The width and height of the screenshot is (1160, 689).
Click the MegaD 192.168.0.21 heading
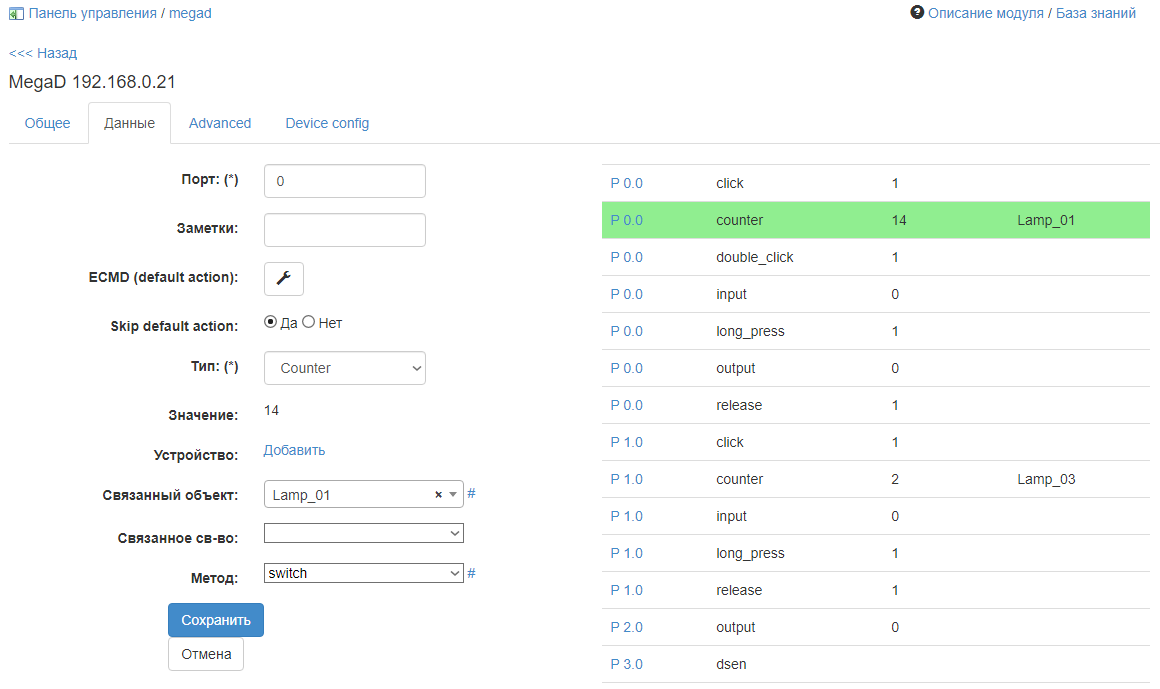pyautogui.click(x=92, y=81)
